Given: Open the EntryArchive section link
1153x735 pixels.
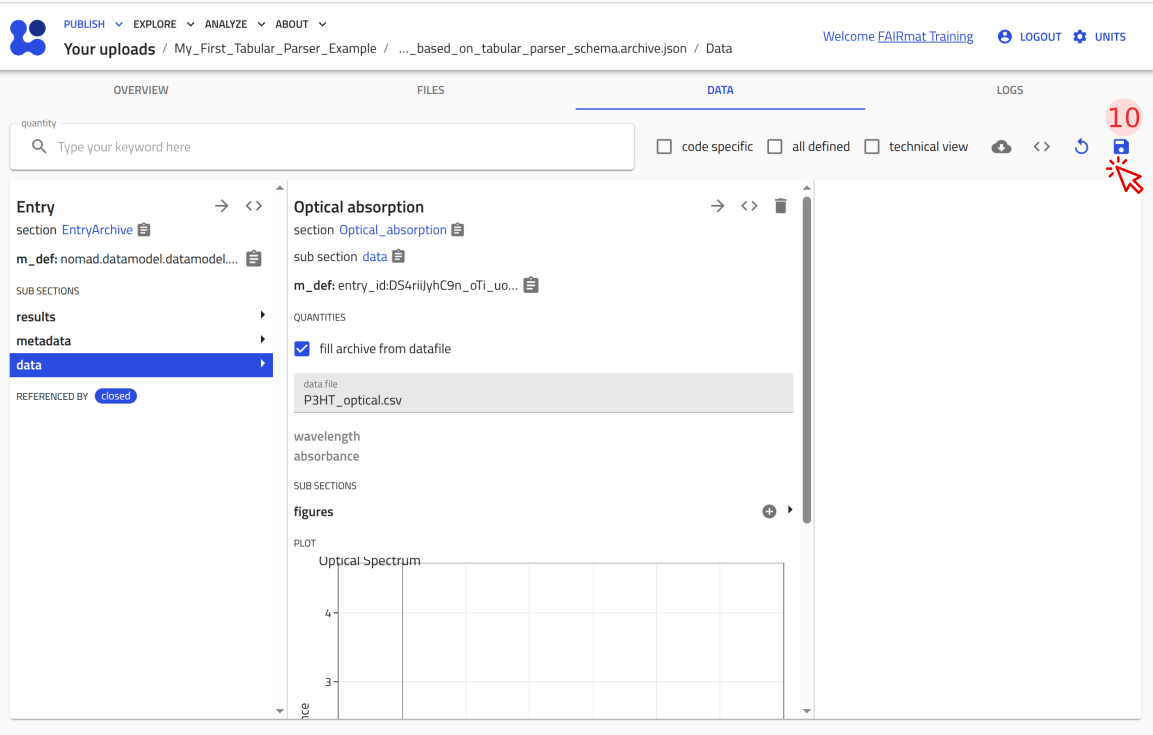Looking at the screenshot, I should tap(97, 230).
